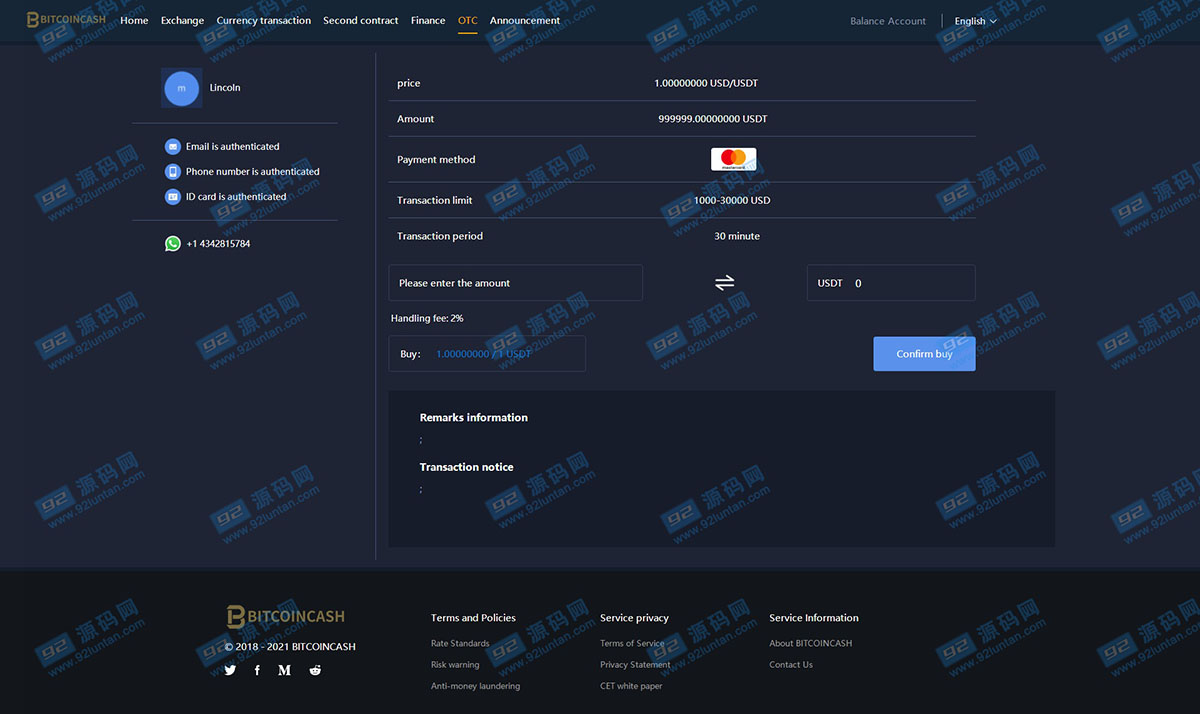Screen dimensions: 1200x714
Task: Open the Exchange menu item
Action: click(182, 20)
